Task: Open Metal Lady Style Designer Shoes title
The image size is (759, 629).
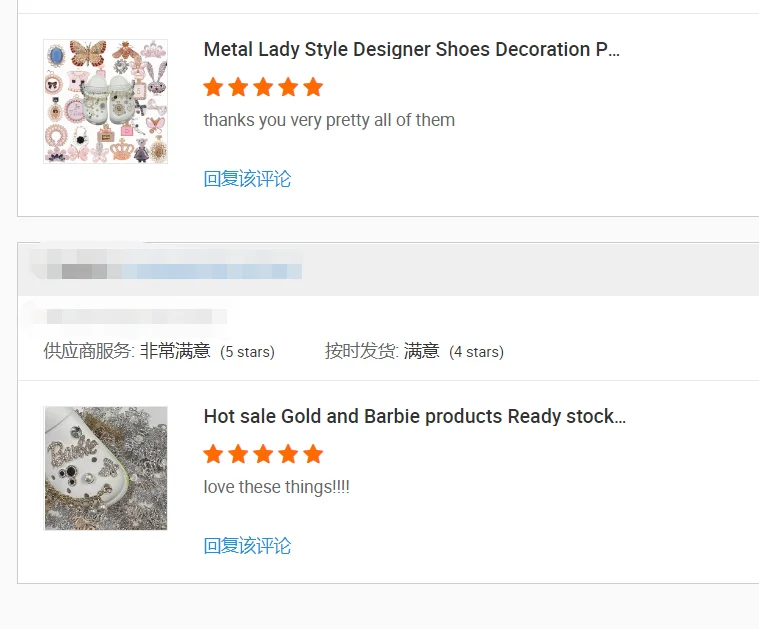Action: (411, 49)
